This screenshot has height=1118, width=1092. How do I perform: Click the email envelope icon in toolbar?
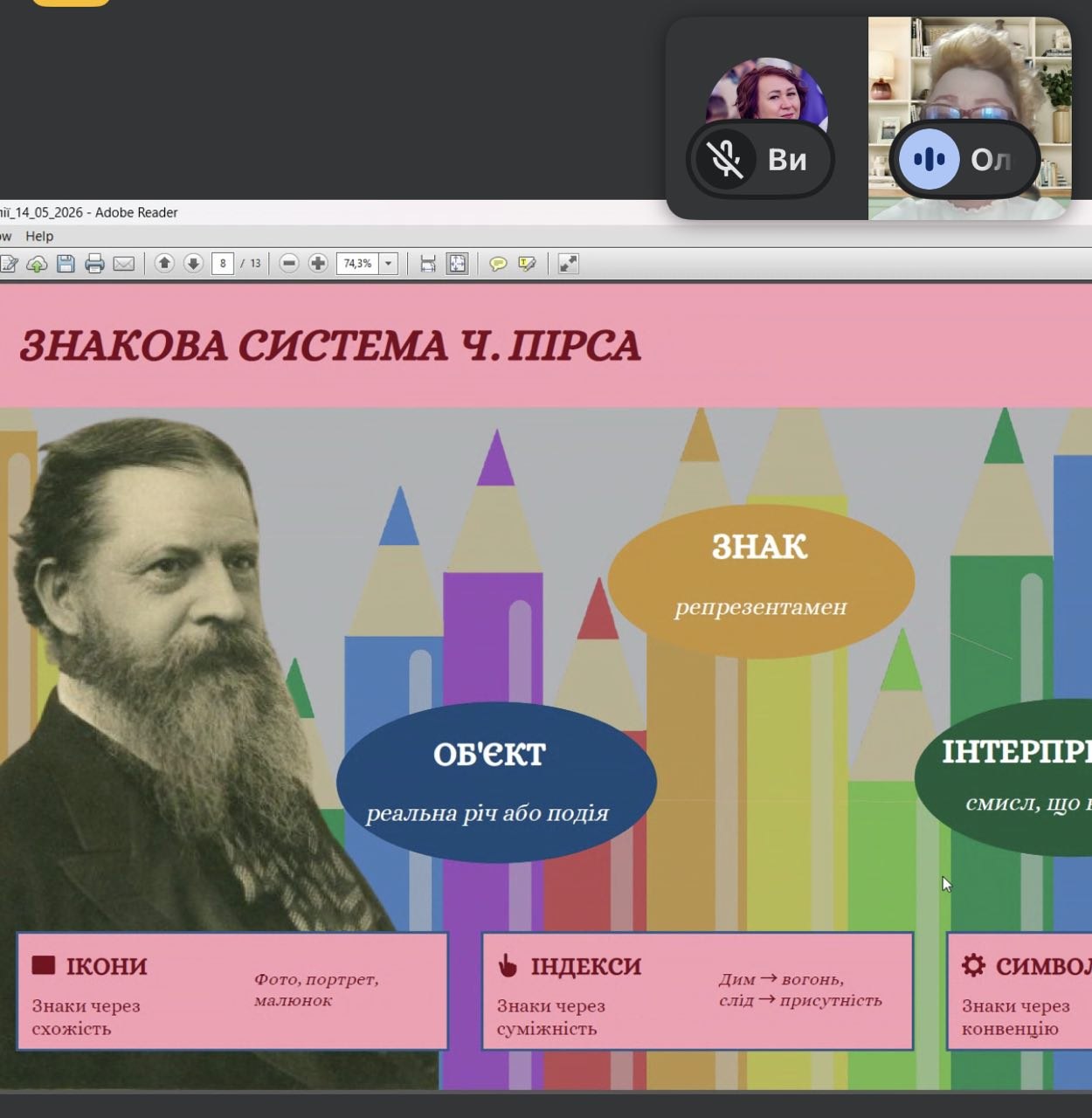click(x=124, y=263)
